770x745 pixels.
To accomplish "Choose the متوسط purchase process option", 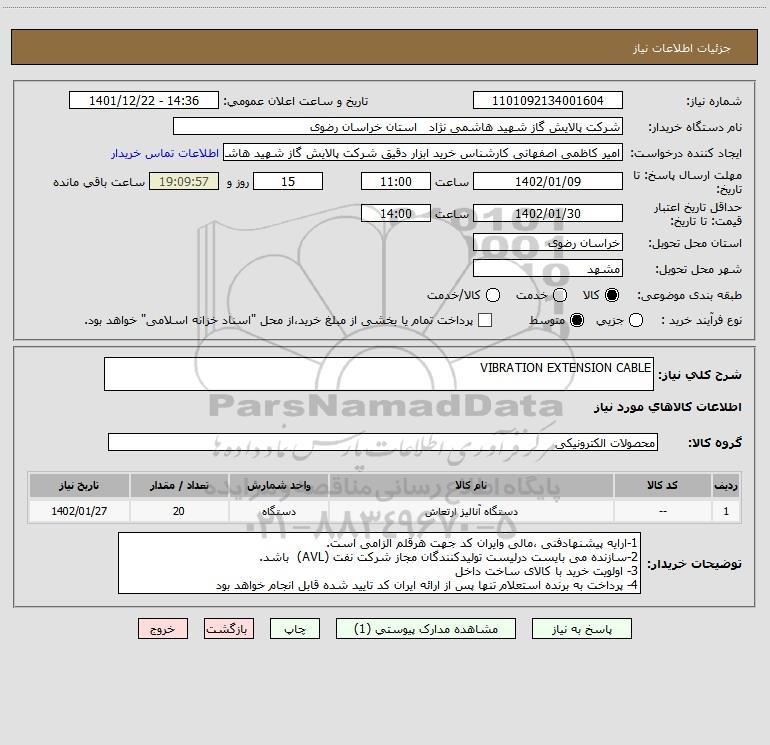I will pyautogui.click(x=577, y=320).
